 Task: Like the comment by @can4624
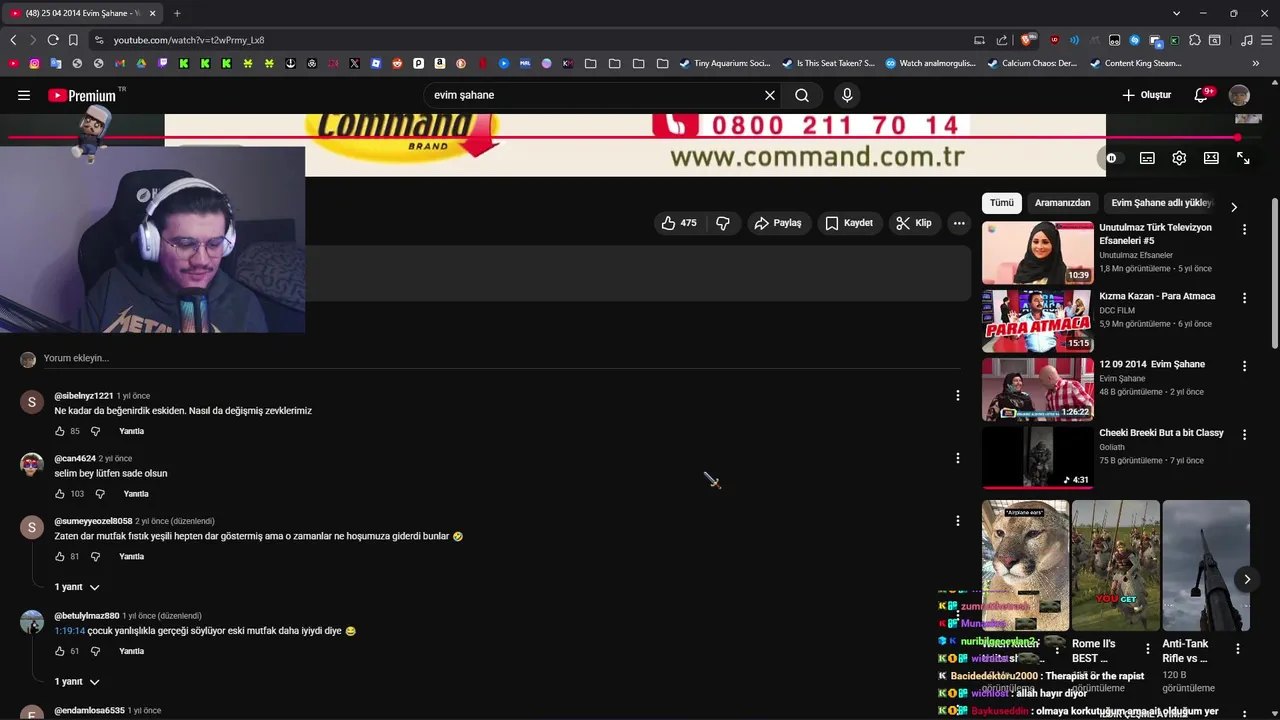(60, 494)
